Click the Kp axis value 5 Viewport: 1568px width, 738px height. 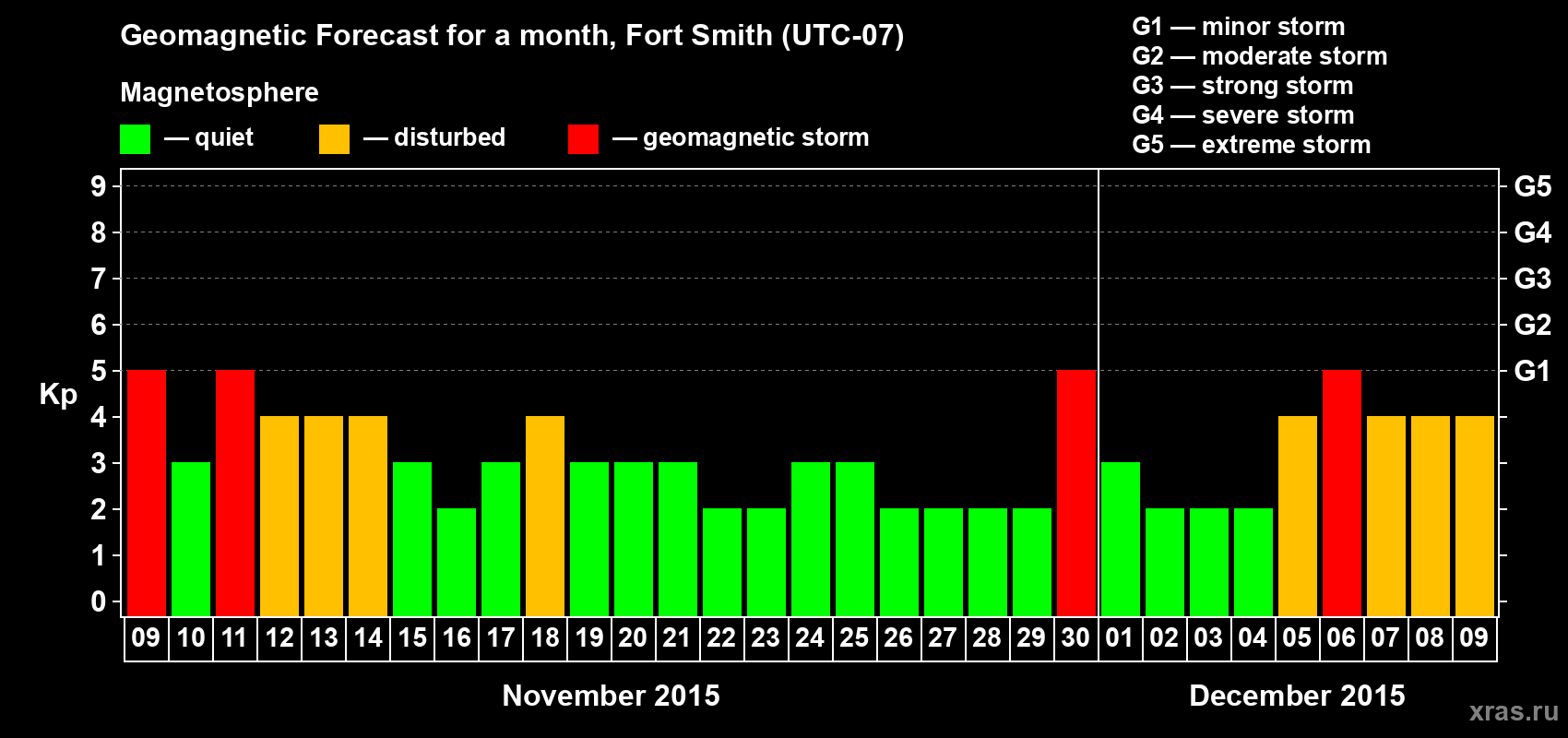click(99, 371)
